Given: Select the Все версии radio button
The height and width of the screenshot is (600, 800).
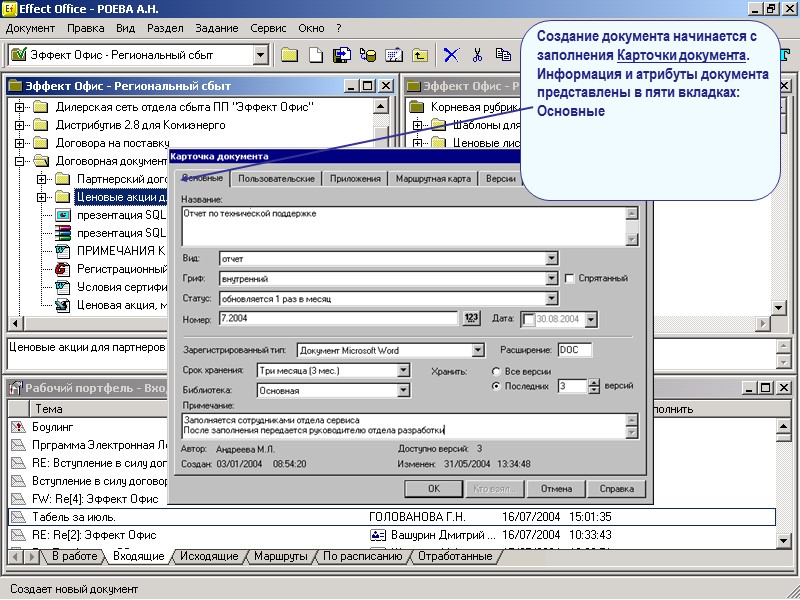Looking at the screenshot, I should point(496,371).
